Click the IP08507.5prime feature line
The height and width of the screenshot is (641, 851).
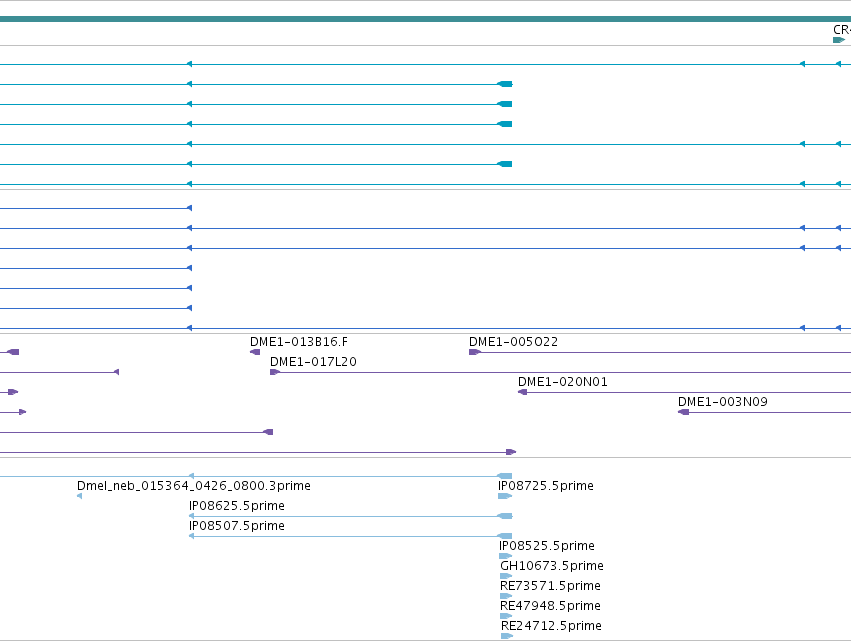click(x=350, y=536)
